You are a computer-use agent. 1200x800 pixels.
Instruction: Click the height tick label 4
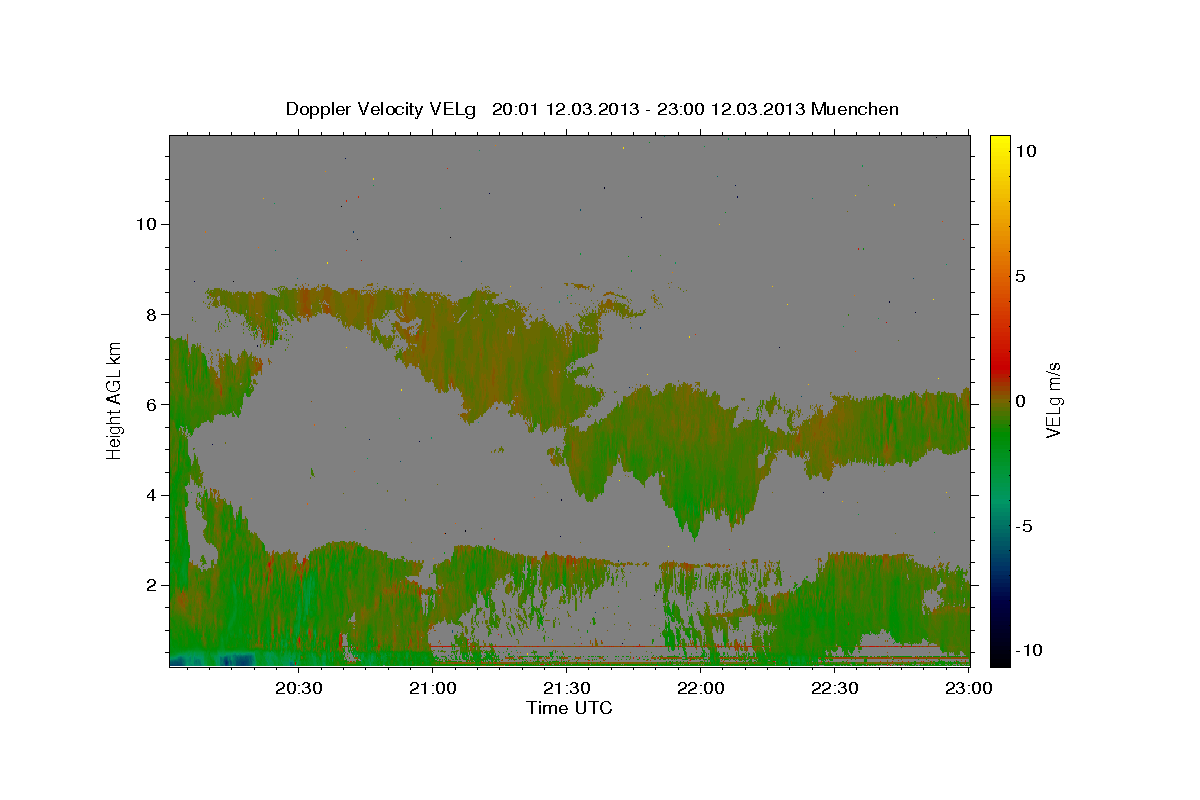click(151, 495)
